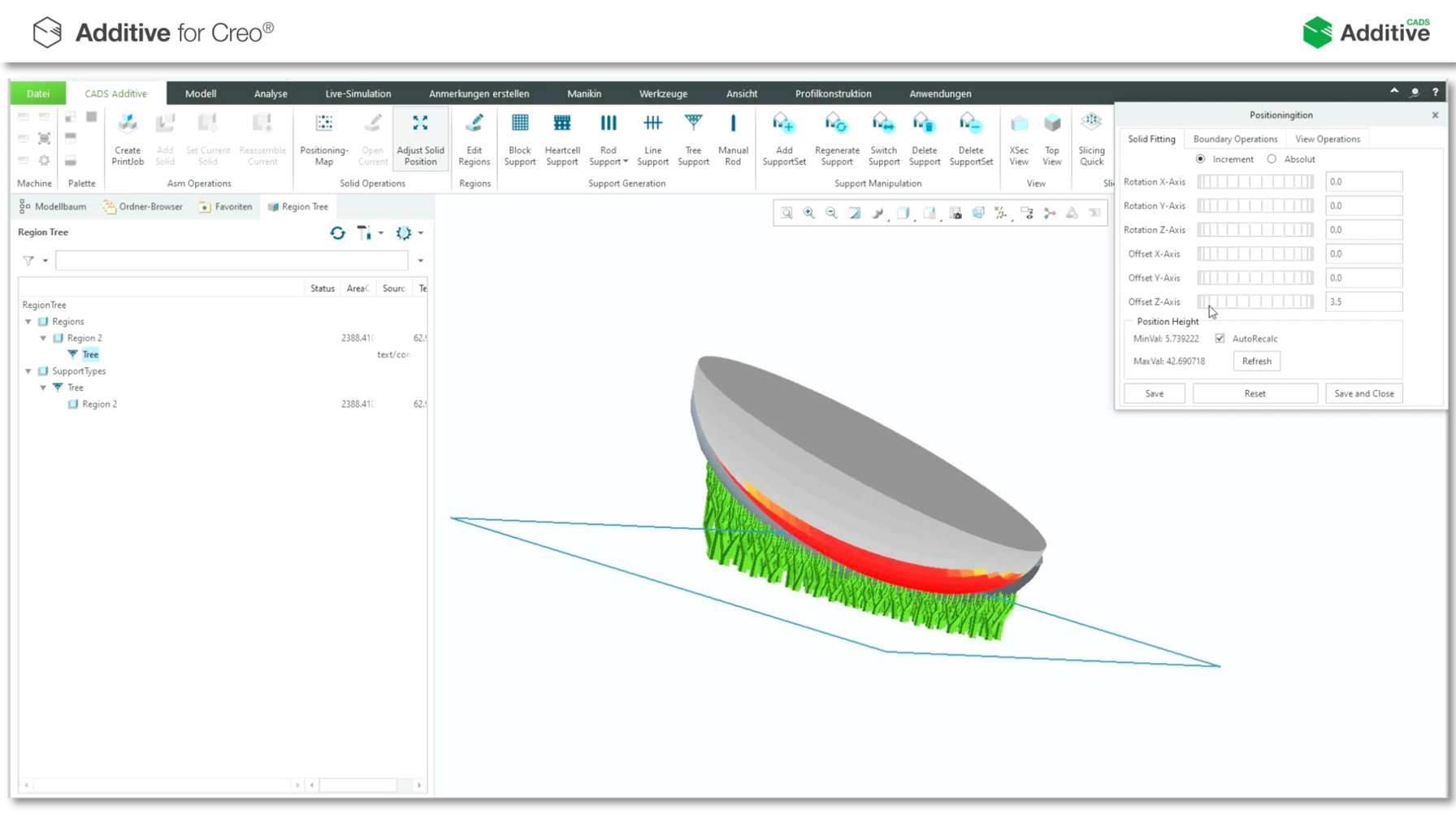Collapse the Regions tree node

28,322
